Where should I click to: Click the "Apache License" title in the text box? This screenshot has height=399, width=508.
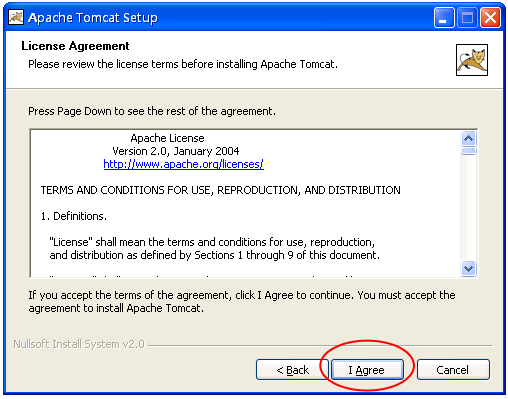click(x=167, y=138)
